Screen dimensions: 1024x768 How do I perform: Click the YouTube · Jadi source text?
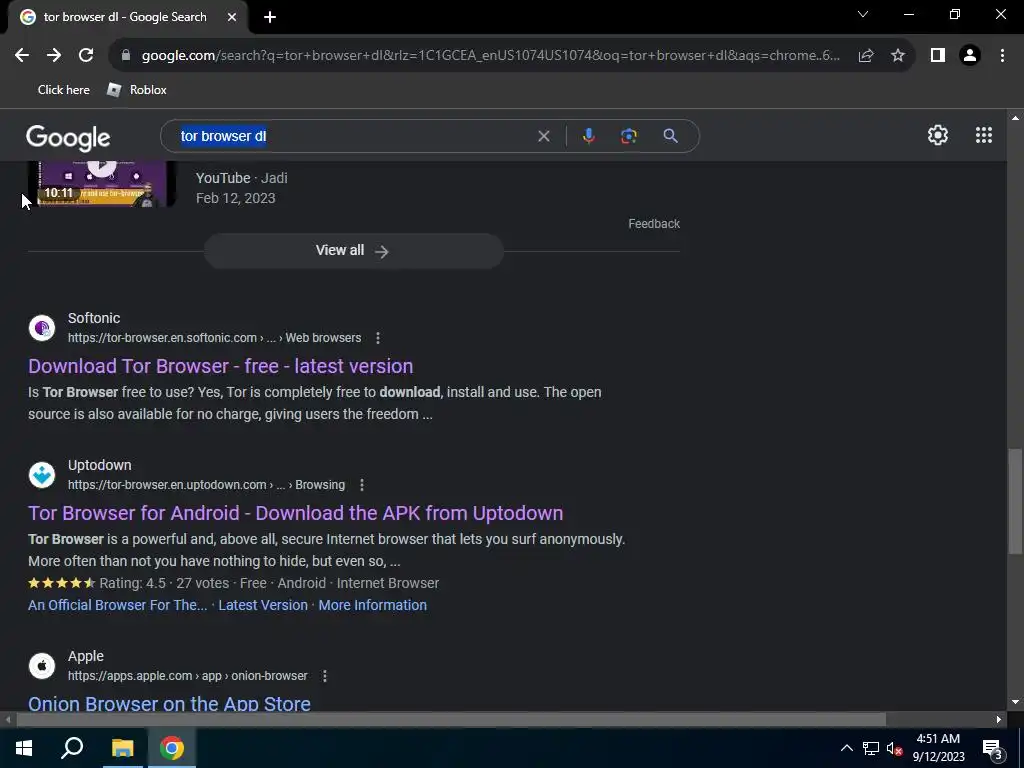click(x=242, y=178)
